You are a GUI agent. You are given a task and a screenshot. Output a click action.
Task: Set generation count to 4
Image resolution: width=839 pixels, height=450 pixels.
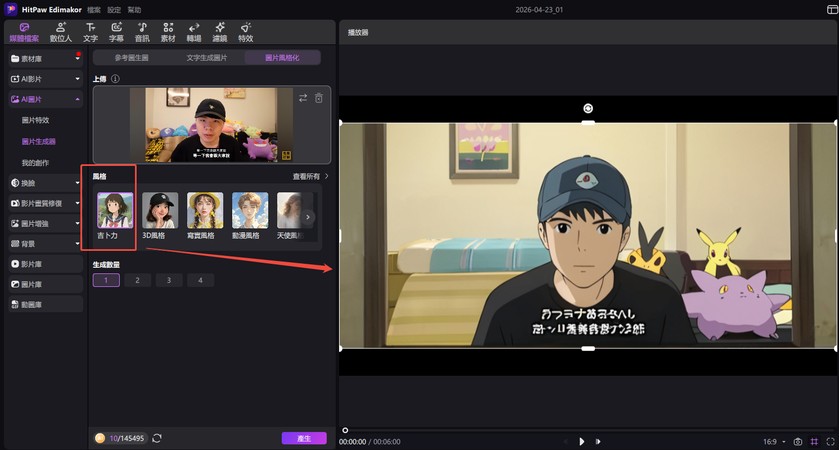(x=201, y=280)
